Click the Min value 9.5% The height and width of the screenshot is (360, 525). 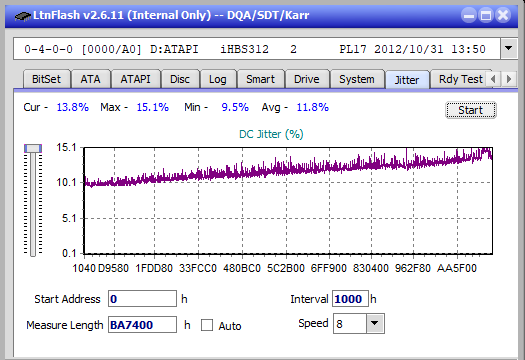coord(235,107)
